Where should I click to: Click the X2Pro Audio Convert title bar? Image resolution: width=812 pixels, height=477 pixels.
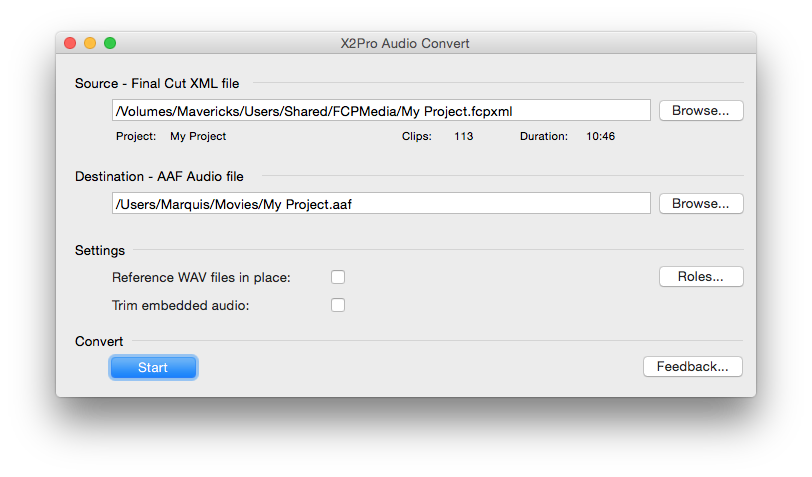pyautogui.click(x=405, y=43)
